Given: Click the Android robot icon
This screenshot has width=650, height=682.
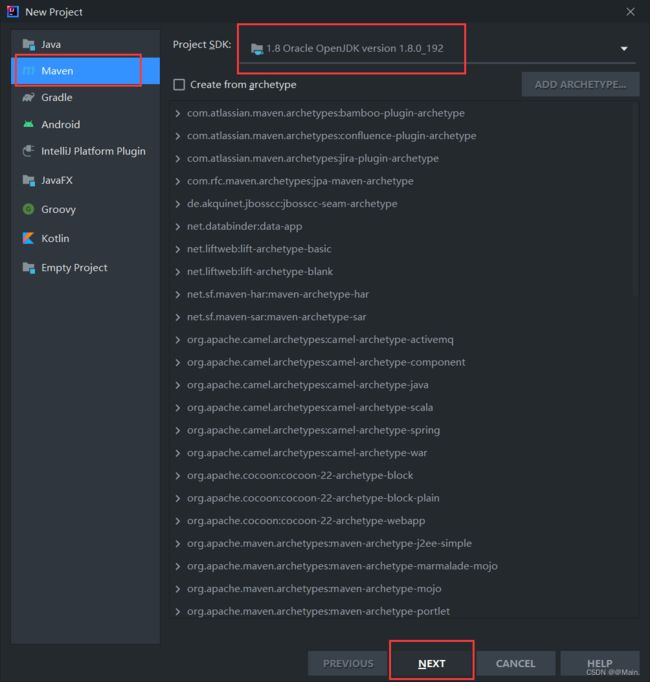Looking at the screenshot, I should (x=29, y=124).
